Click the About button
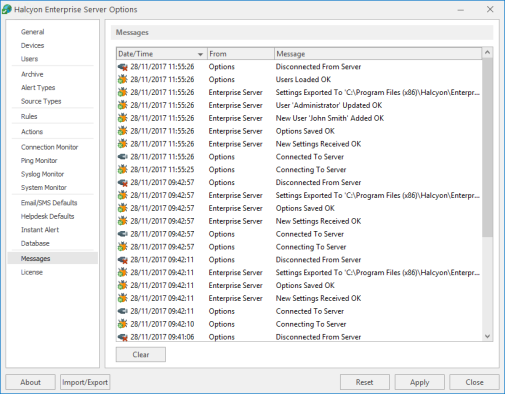Image resolution: width=505 pixels, height=394 pixels. click(x=30, y=382)
